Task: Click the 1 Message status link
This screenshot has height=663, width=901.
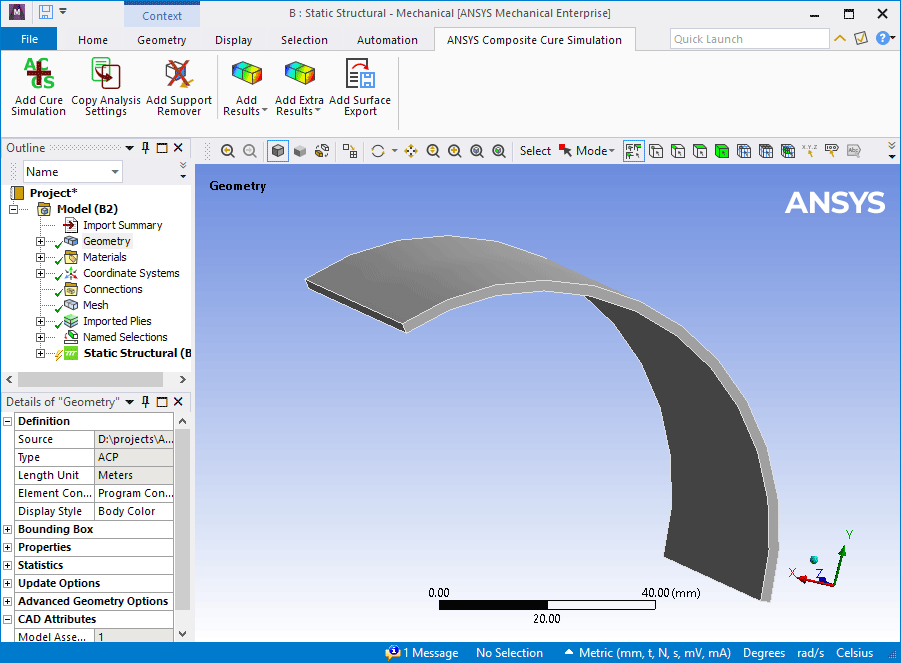Action: coord(423,653)
